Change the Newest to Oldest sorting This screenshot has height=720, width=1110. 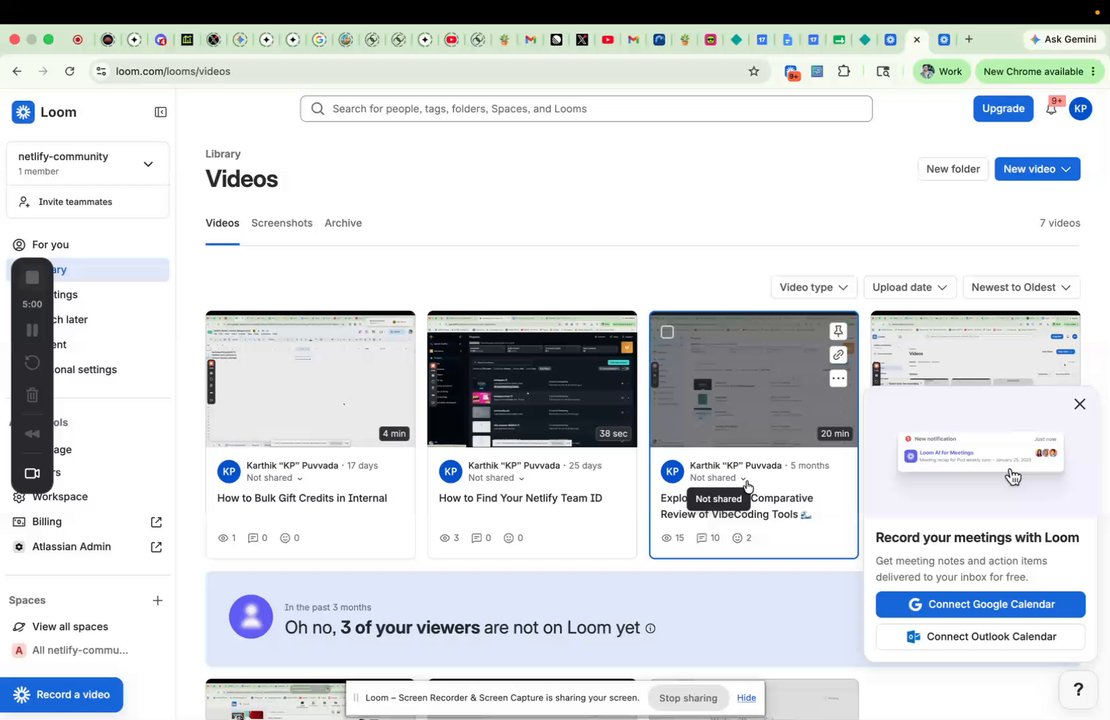click(x=1021, y=287)
